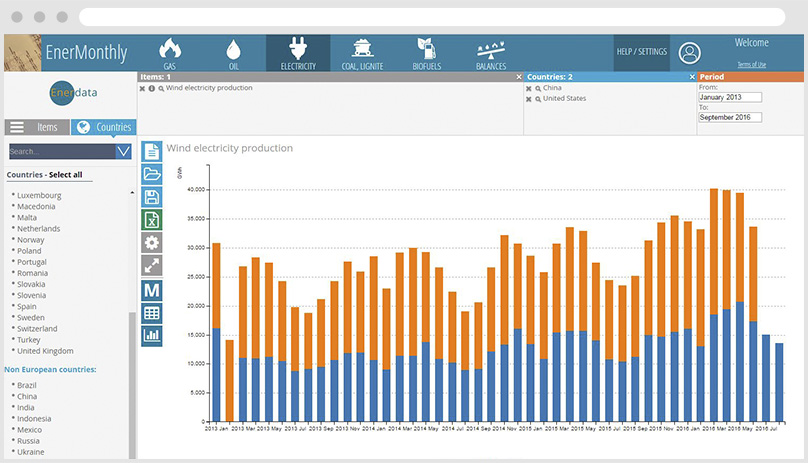Switch to table view icon
This screenshot has width=808, height=463.
coord(152,312)
